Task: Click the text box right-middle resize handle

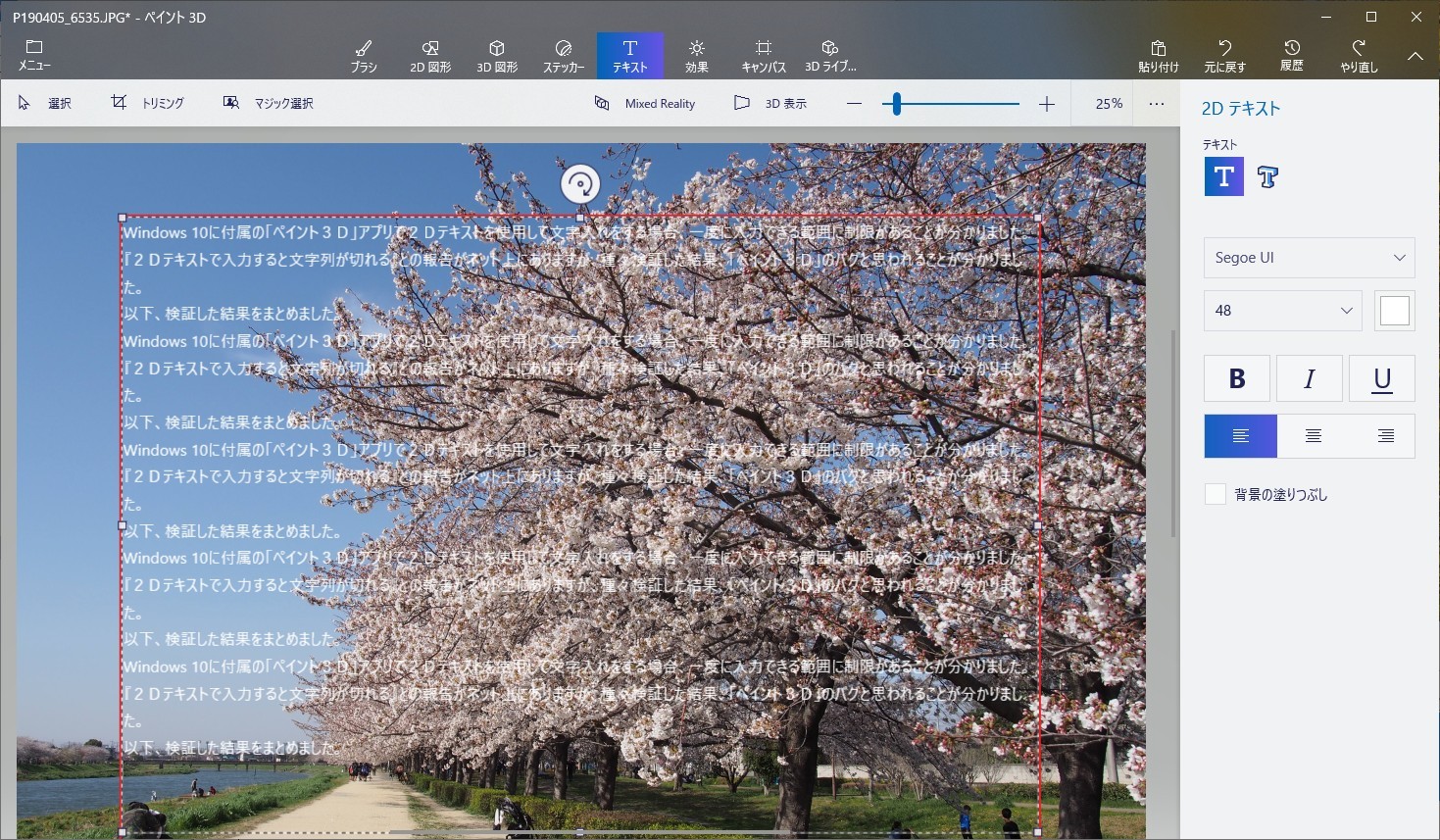Action: tap(1038, 525)
